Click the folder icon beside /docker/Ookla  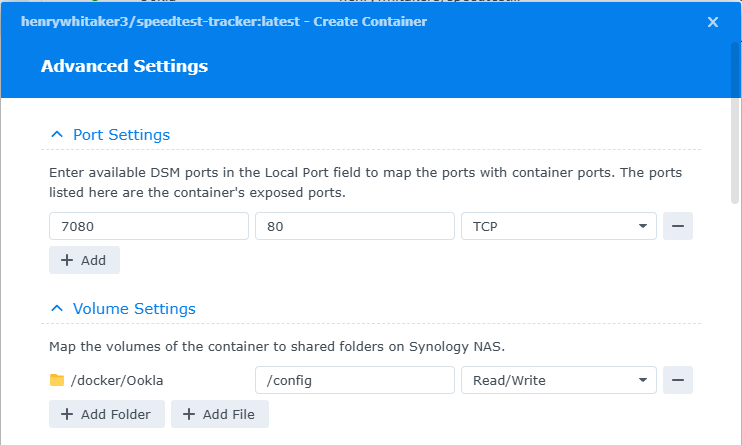57,380
